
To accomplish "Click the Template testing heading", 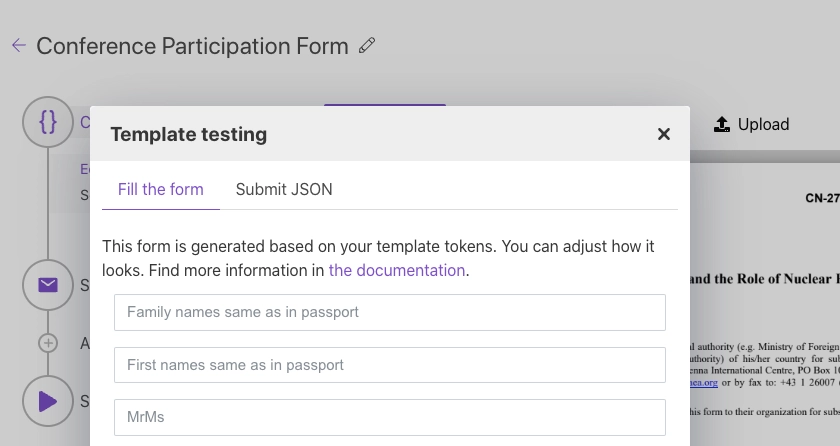I will point(189,134).
